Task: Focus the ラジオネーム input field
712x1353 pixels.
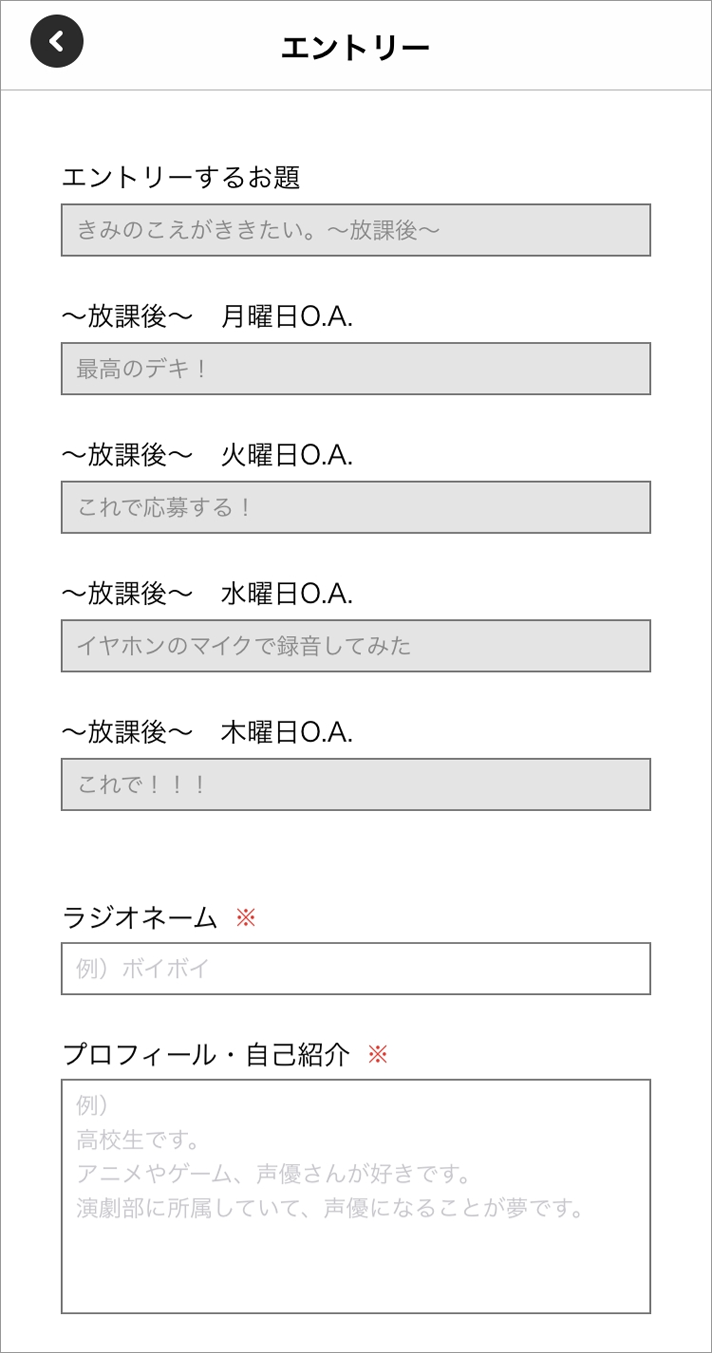Action: coord(355,968)
